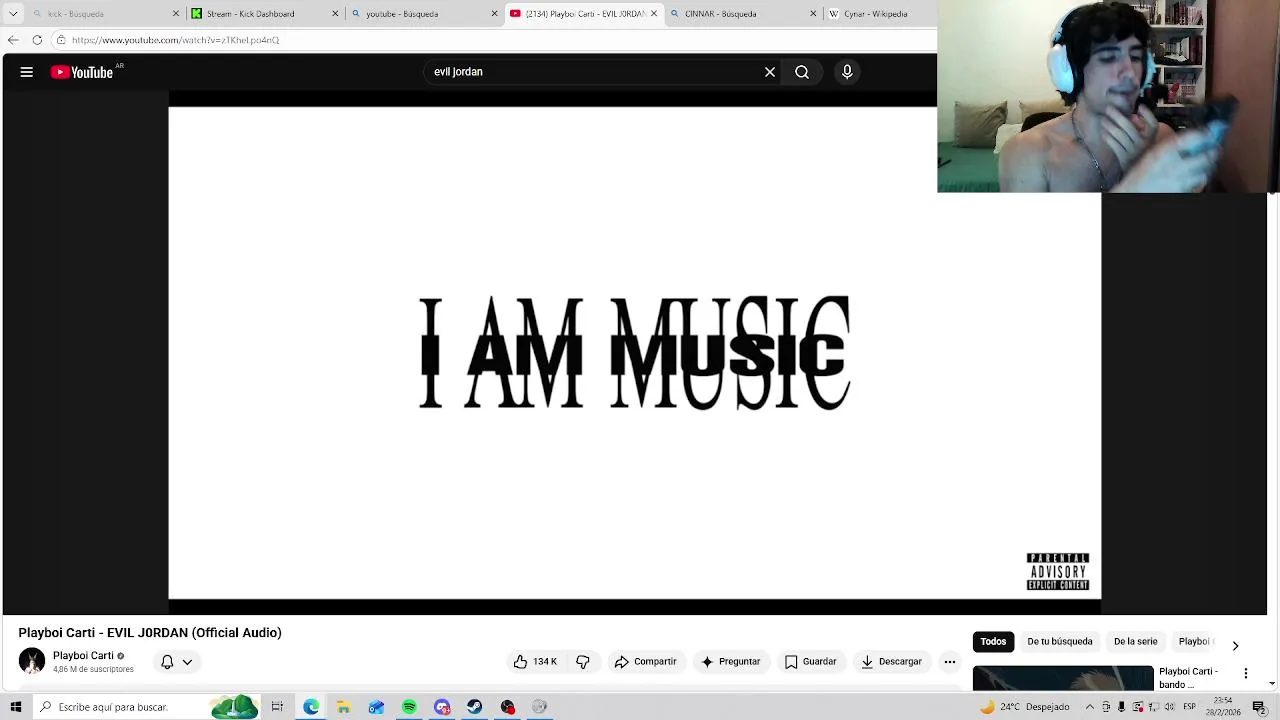The height and width of the screenshot is (720, 1280).
Task: Select the 'De la serie' chip
Action: point(1135,642)
